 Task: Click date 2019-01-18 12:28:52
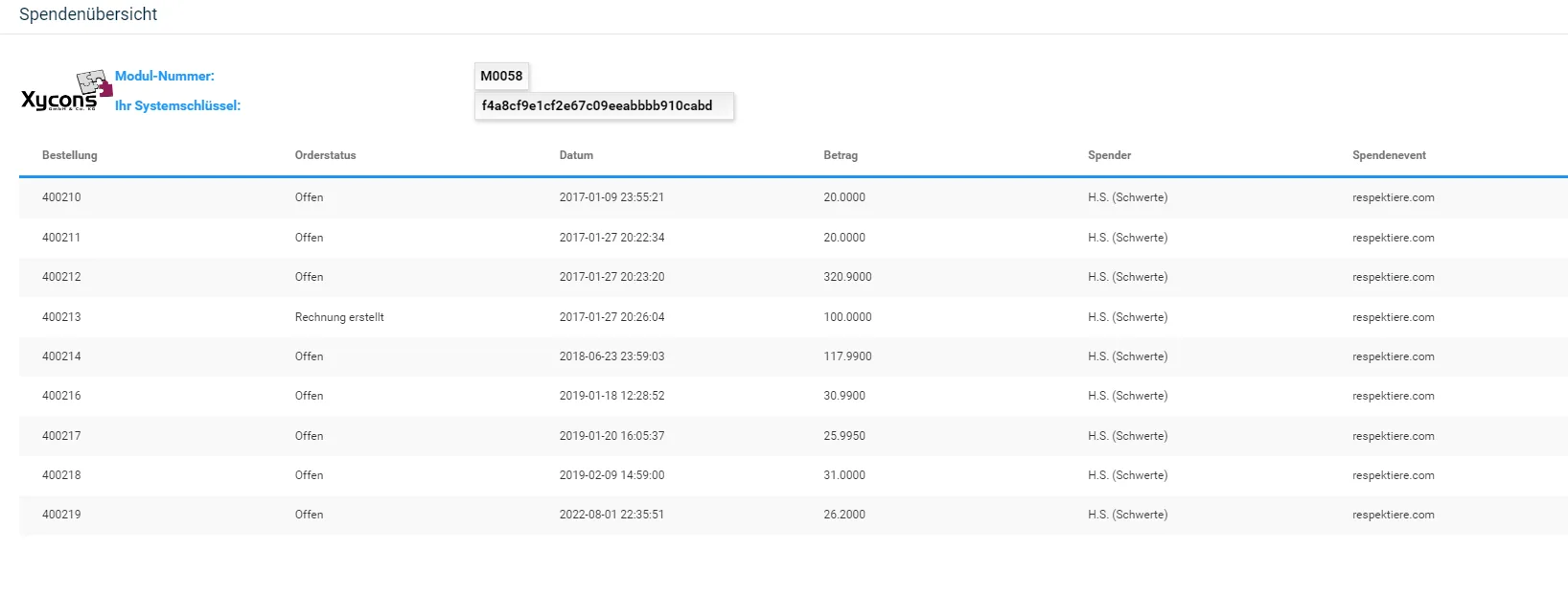(611, 396)
